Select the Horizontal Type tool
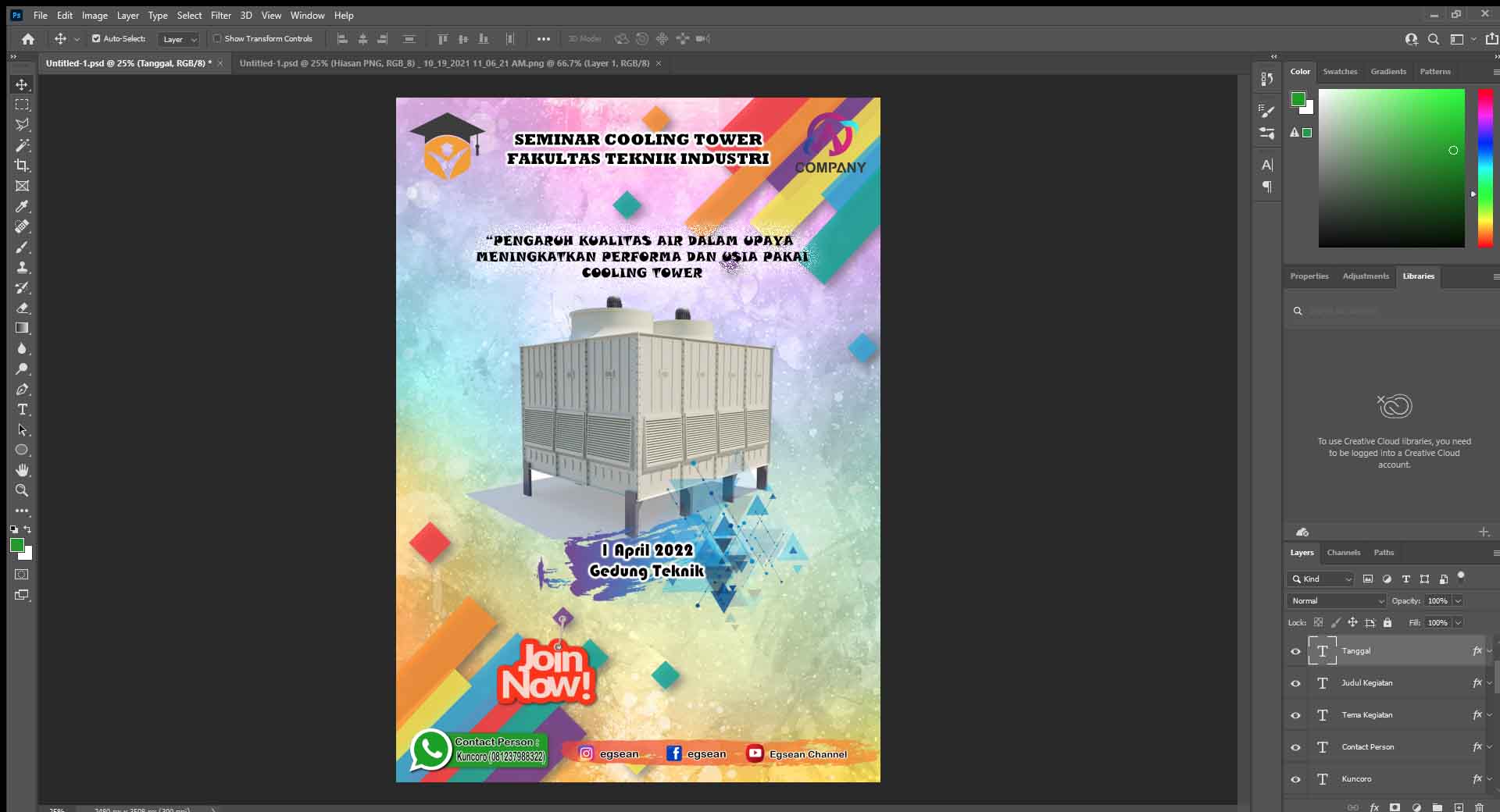The height and width of the screenshot is (812, 1500). [22, 409]
